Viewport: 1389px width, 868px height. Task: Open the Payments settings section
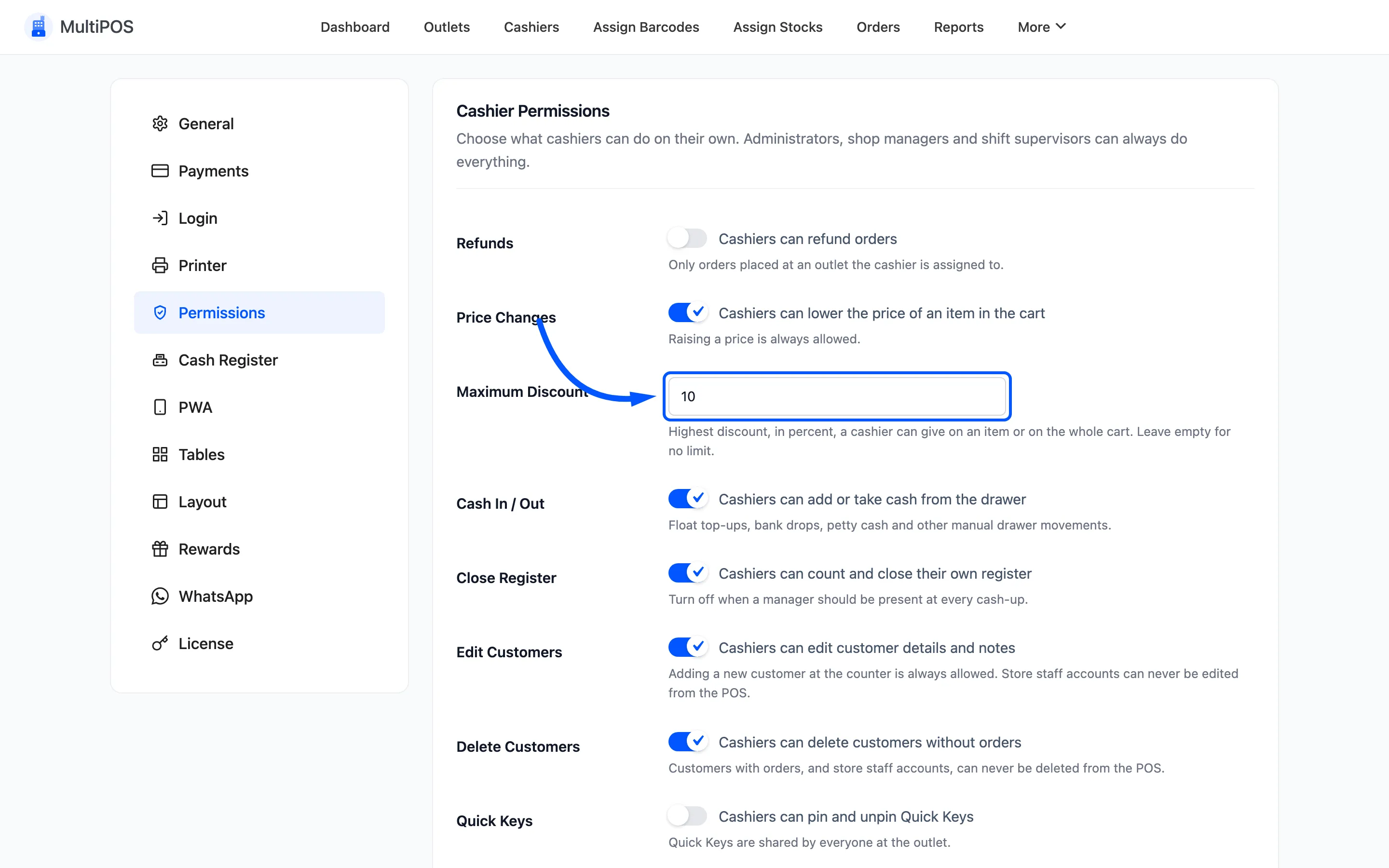pyautogui.click(x=259, y=171)
